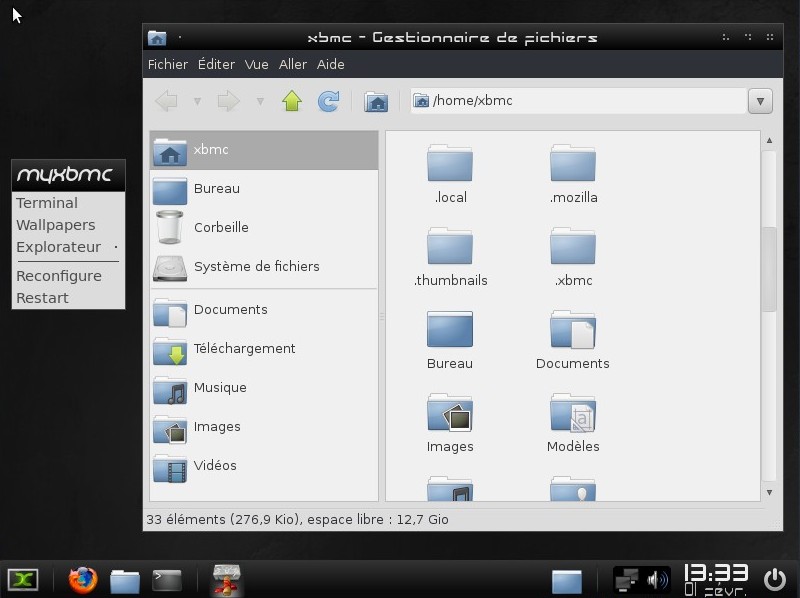The image size is (800, 598).
Task: Edit the /home/xbmc location field
Action: click(578, 101)
